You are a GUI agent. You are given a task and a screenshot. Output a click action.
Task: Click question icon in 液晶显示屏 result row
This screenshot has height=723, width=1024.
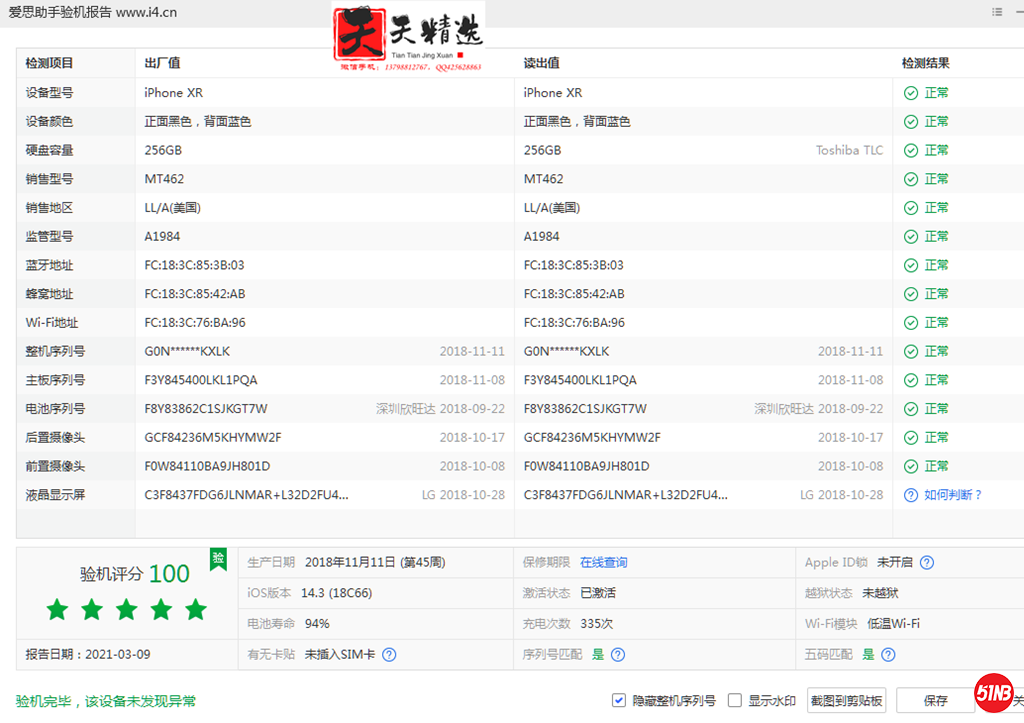(911, 495)
